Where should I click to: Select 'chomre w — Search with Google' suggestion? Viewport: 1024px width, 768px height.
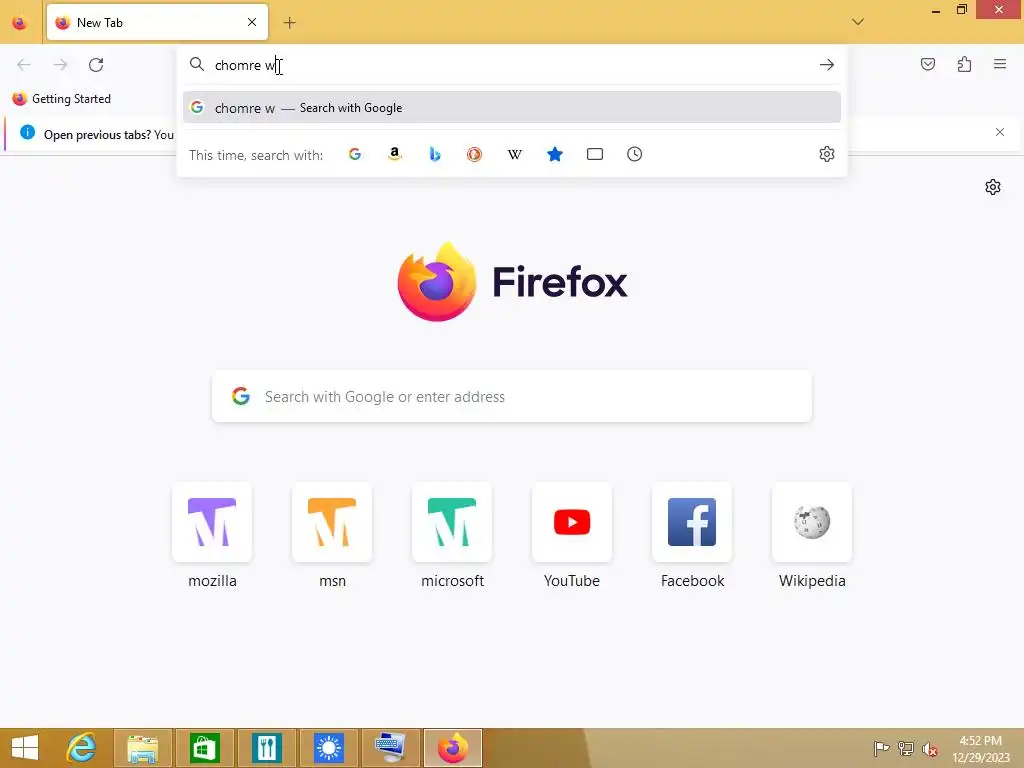click(512, 108)
